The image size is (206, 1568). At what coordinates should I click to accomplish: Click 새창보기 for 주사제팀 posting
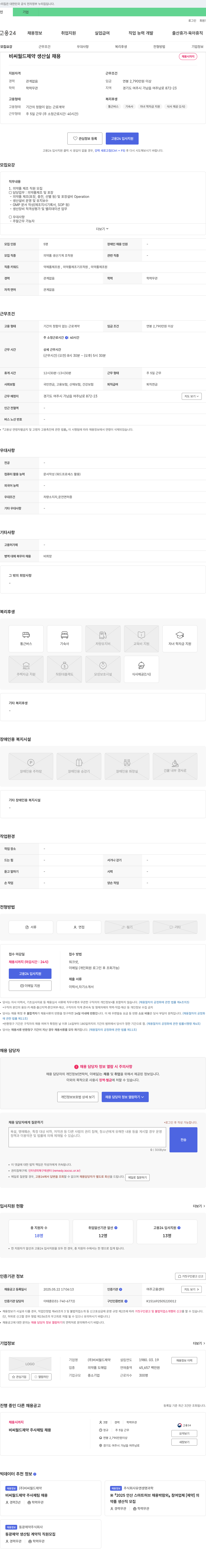[184, 1442]
